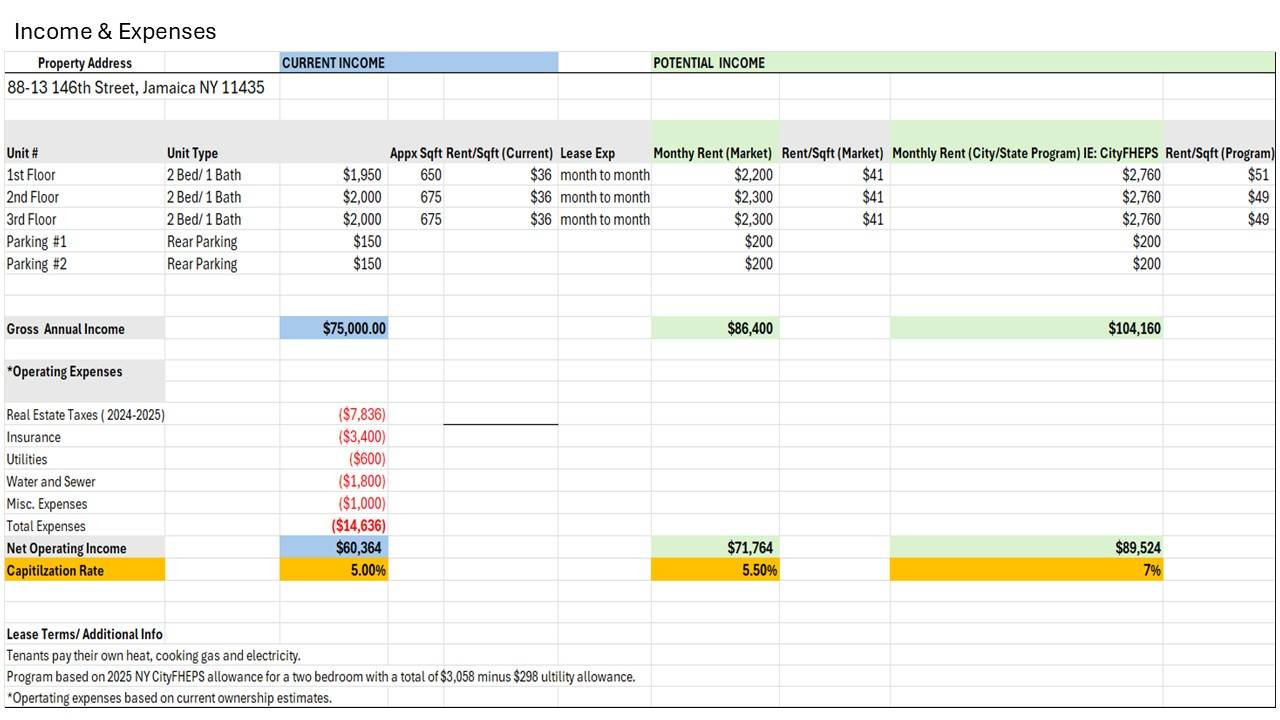The width and height of the screenshot is (1280, 720).
Task: Select the 7% capitalization rate cell
Action: point(1151,570)
